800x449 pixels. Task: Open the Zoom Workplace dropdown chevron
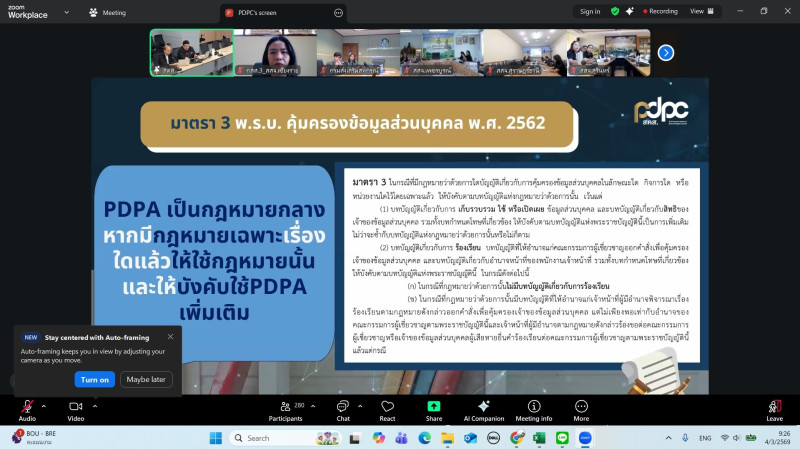coord(66,12)
